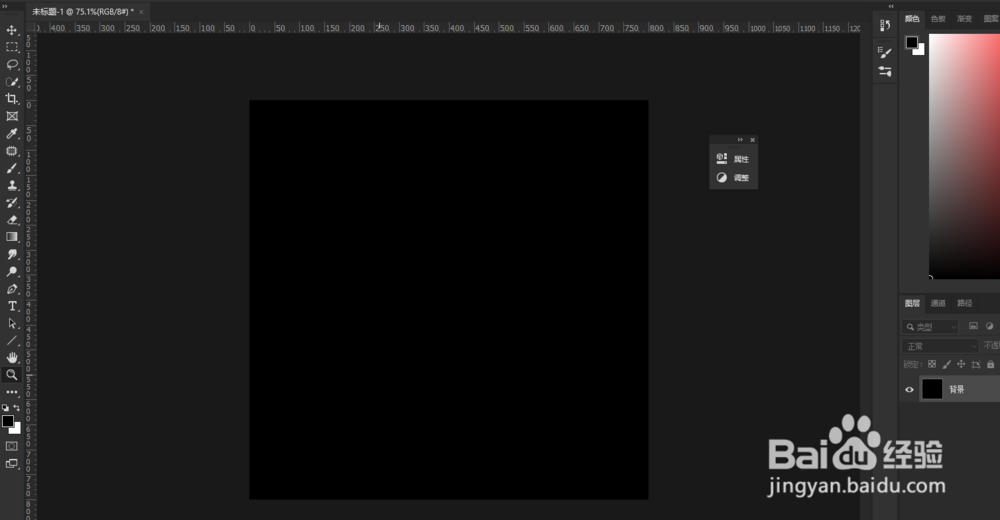Open the 正常 blend mode dropdown

coord(940,346)
